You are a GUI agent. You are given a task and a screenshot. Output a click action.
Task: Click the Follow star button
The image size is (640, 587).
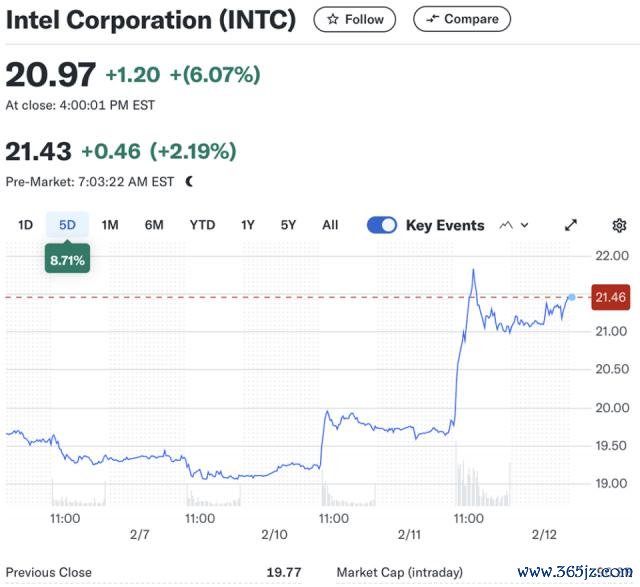tap(354, 19)
